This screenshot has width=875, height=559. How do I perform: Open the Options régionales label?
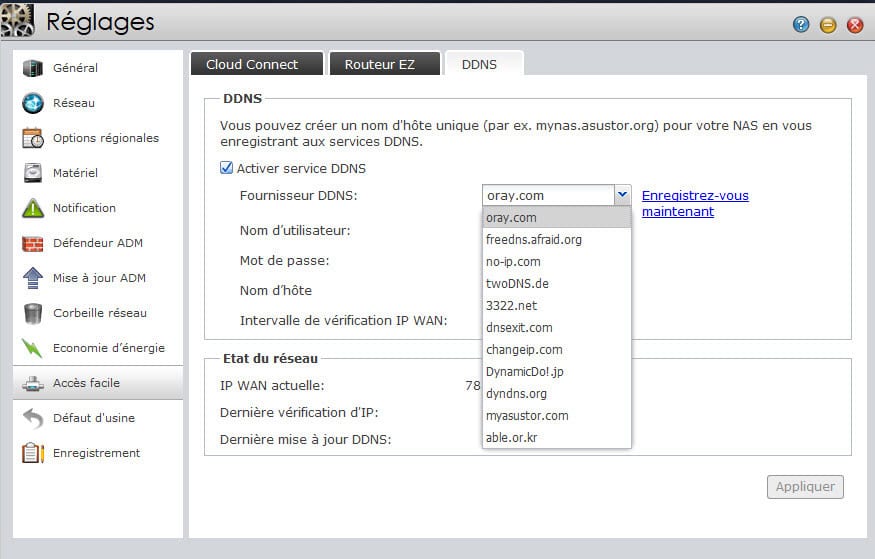106,138
